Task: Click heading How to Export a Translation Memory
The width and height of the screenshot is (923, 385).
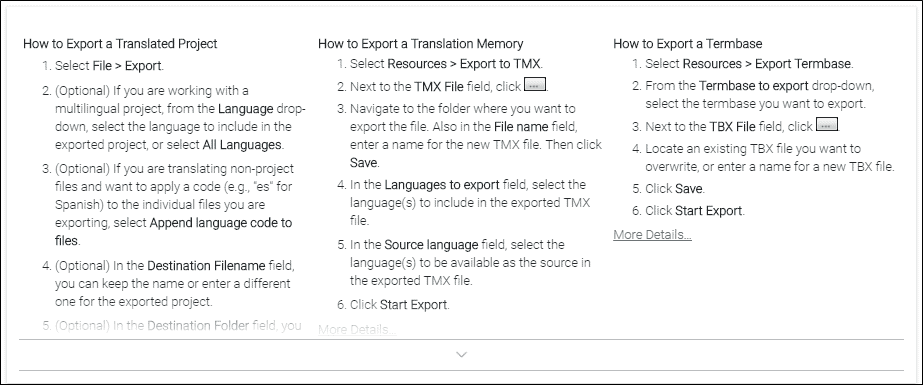Action: (x=420, y=44)
